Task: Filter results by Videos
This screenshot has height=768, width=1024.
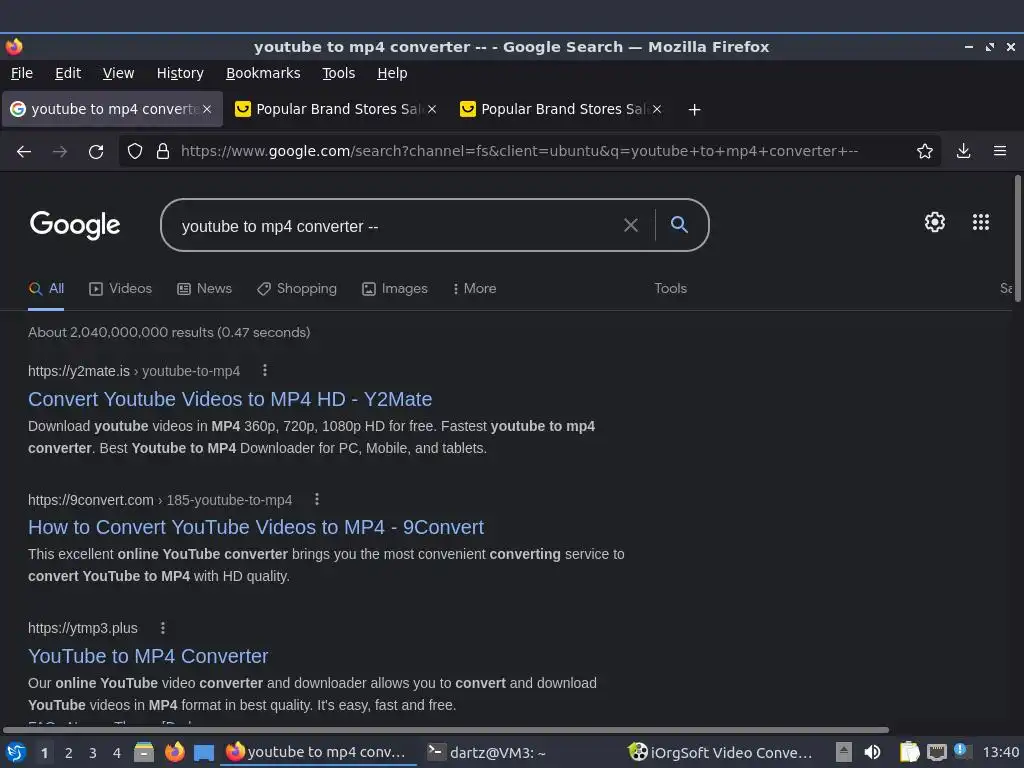Action: point(121,289)
